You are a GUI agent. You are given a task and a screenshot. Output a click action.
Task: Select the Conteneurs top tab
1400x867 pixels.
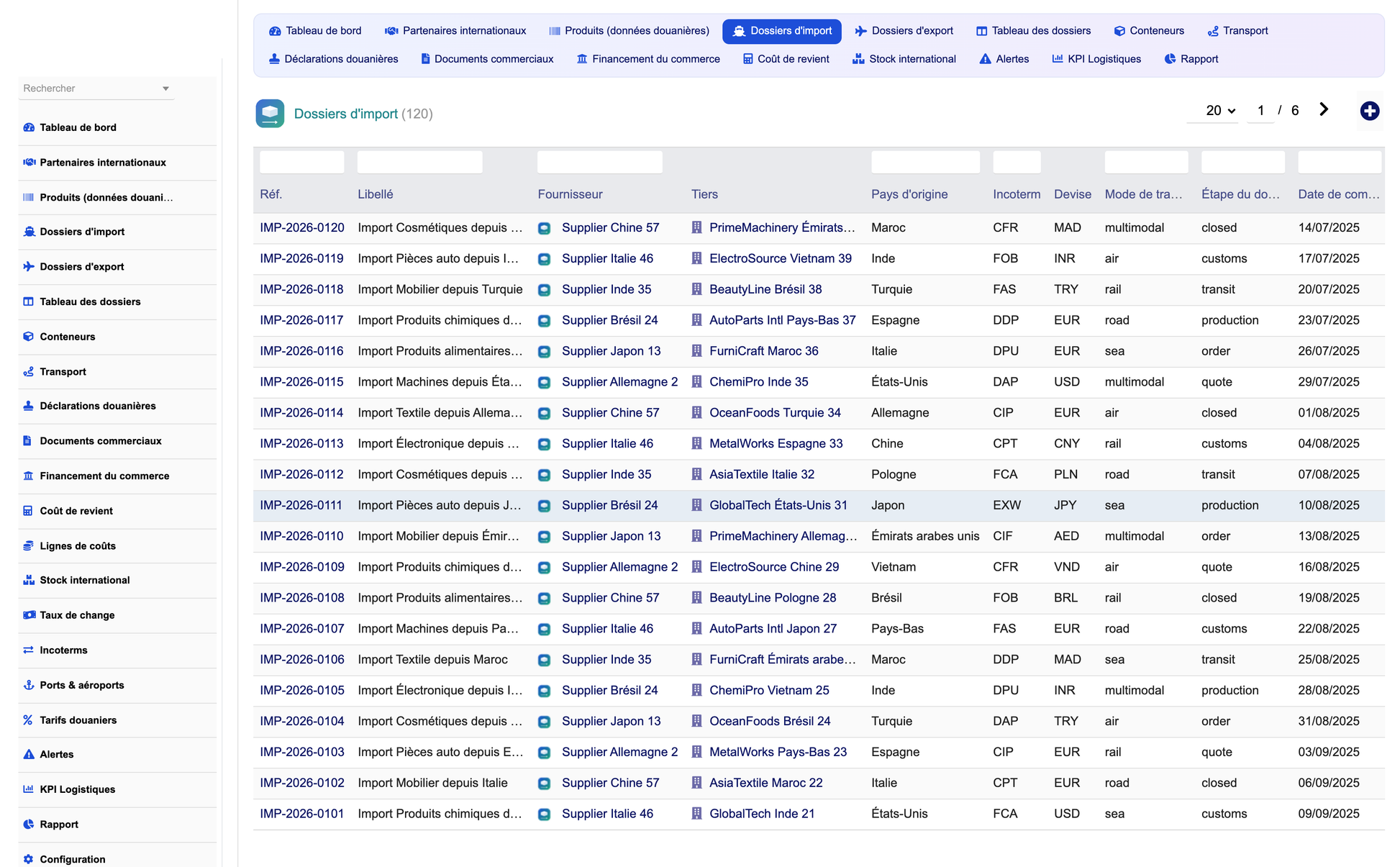[1149, 31]
